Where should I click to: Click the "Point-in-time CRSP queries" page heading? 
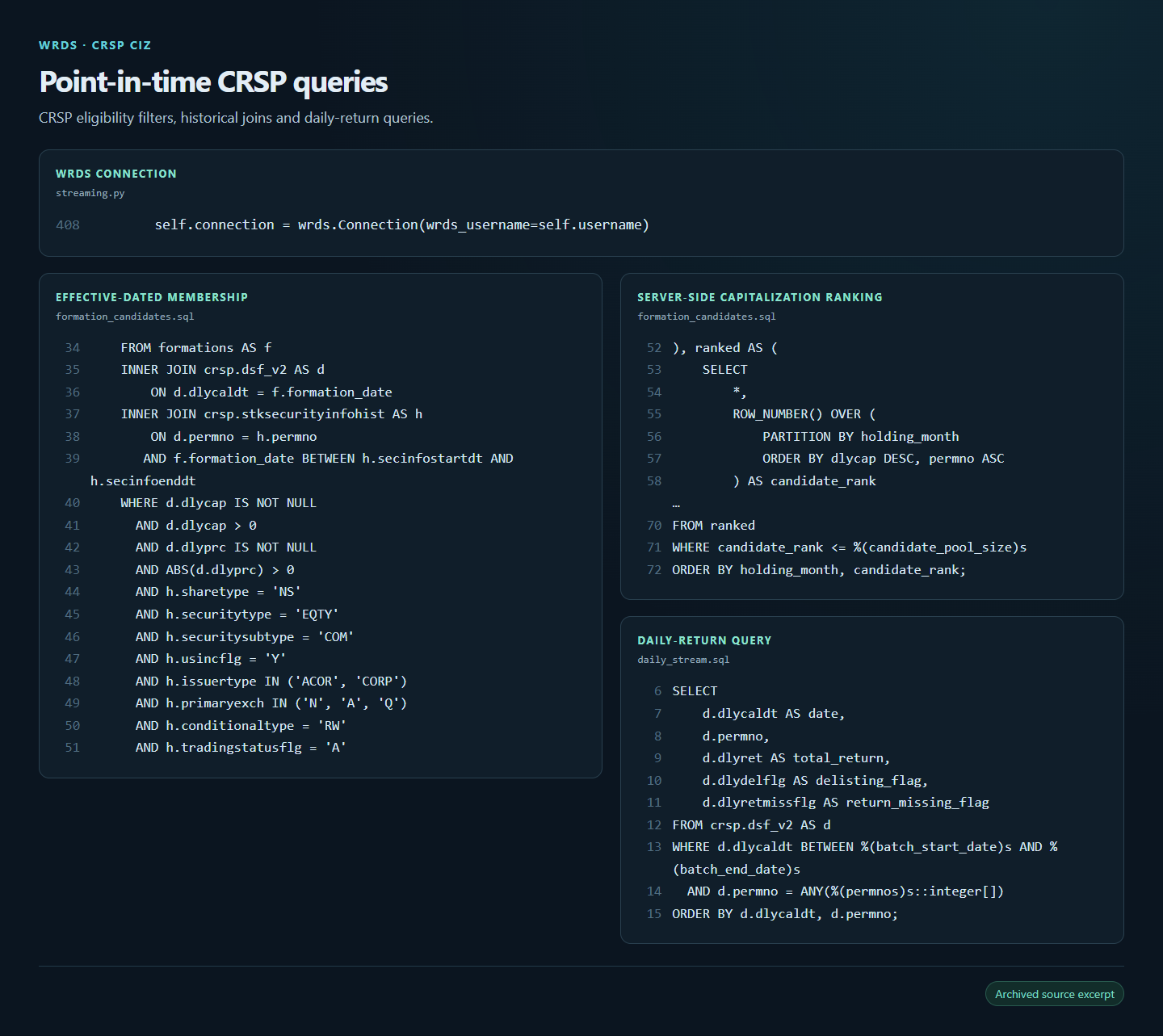pyautogui.click(x=213, y=82)
